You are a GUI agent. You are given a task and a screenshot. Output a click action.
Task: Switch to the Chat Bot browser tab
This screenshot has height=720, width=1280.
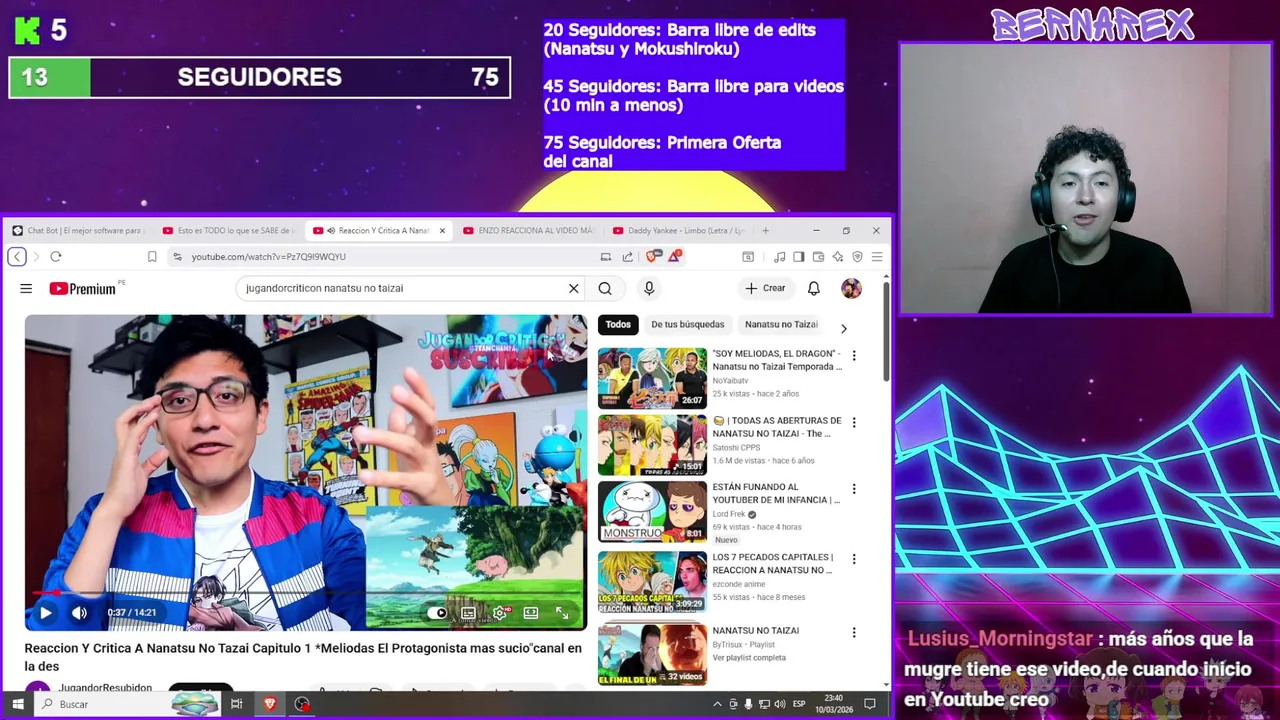(x=78, y=230)
